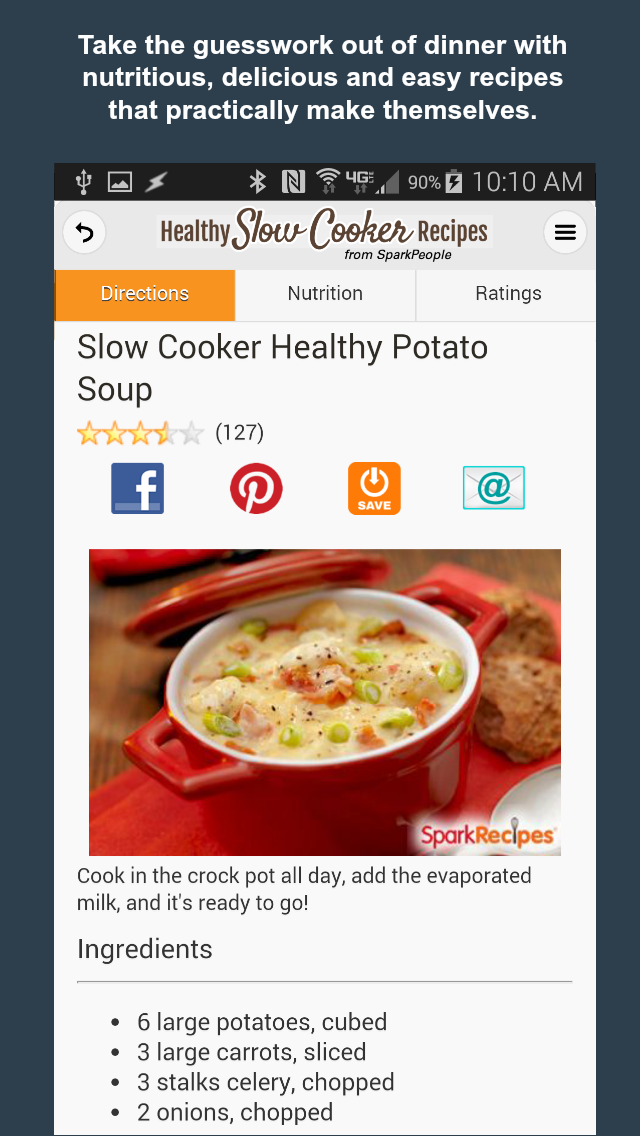Pin recipe to Pinterest
This screenshot has height=1136, width=640.
pos(256,488)
